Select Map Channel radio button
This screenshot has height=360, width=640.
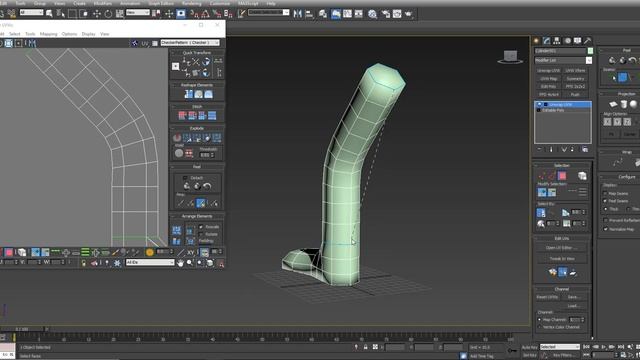[540, 320]
